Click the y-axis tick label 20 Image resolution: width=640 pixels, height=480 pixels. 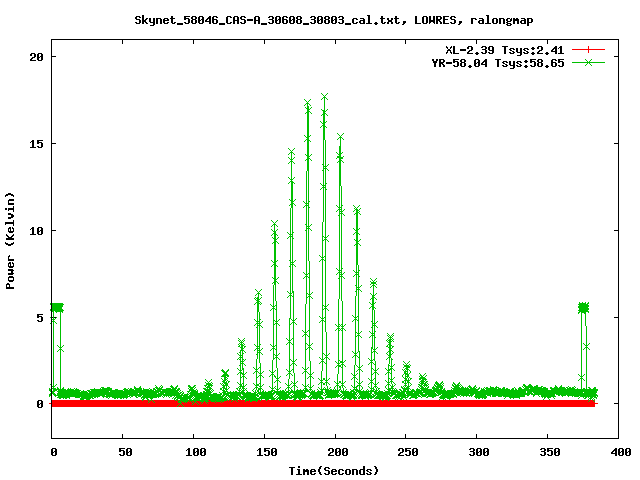click(36, 57)
